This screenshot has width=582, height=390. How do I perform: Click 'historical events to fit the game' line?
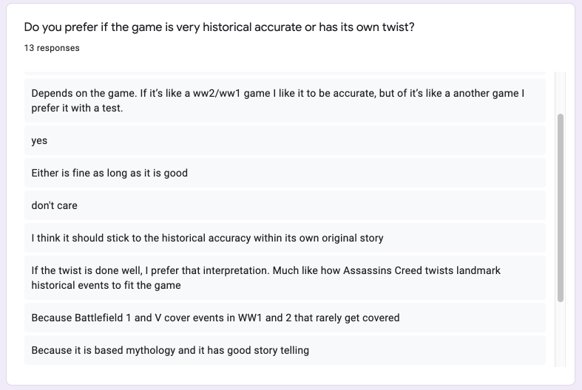point(106,285)
